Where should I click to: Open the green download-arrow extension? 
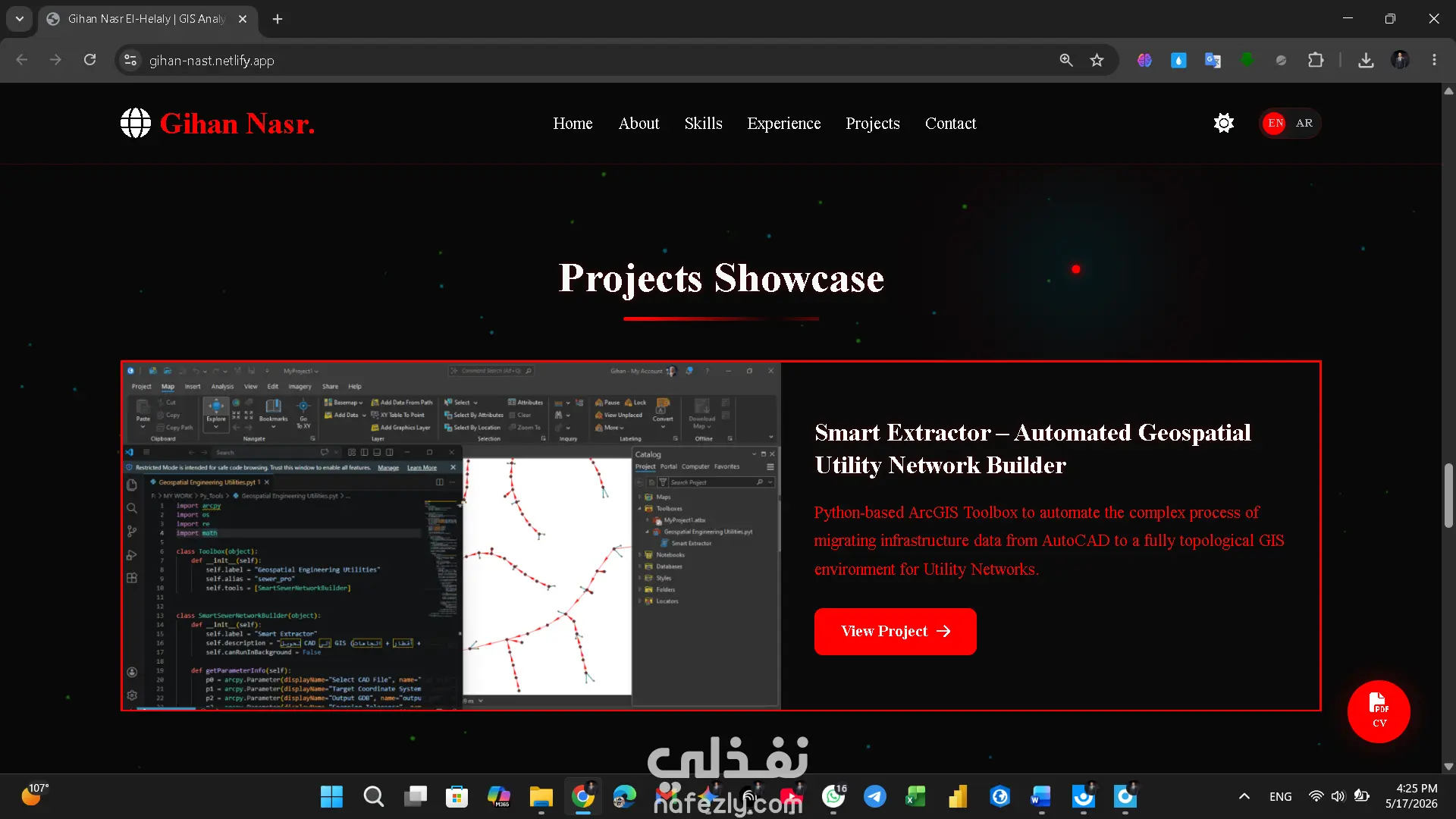click(1247, 60)
